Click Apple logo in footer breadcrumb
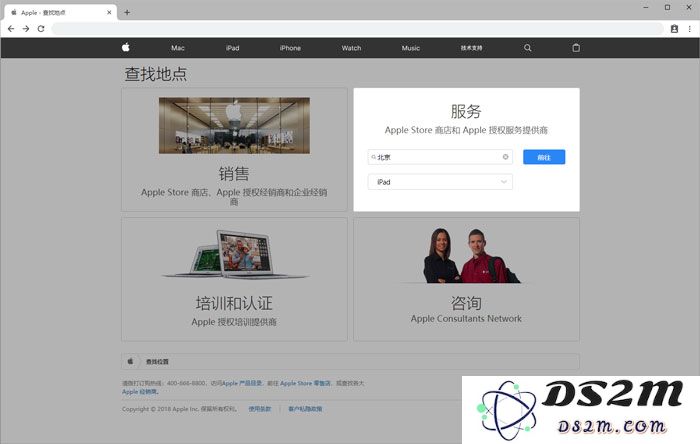This screenshot has width=700, height=444. 130,361
